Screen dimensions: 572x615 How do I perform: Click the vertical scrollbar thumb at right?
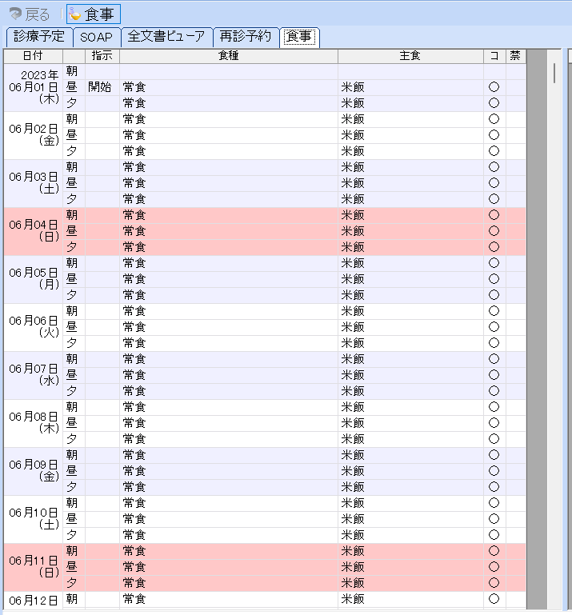click(x=554, y=73)
